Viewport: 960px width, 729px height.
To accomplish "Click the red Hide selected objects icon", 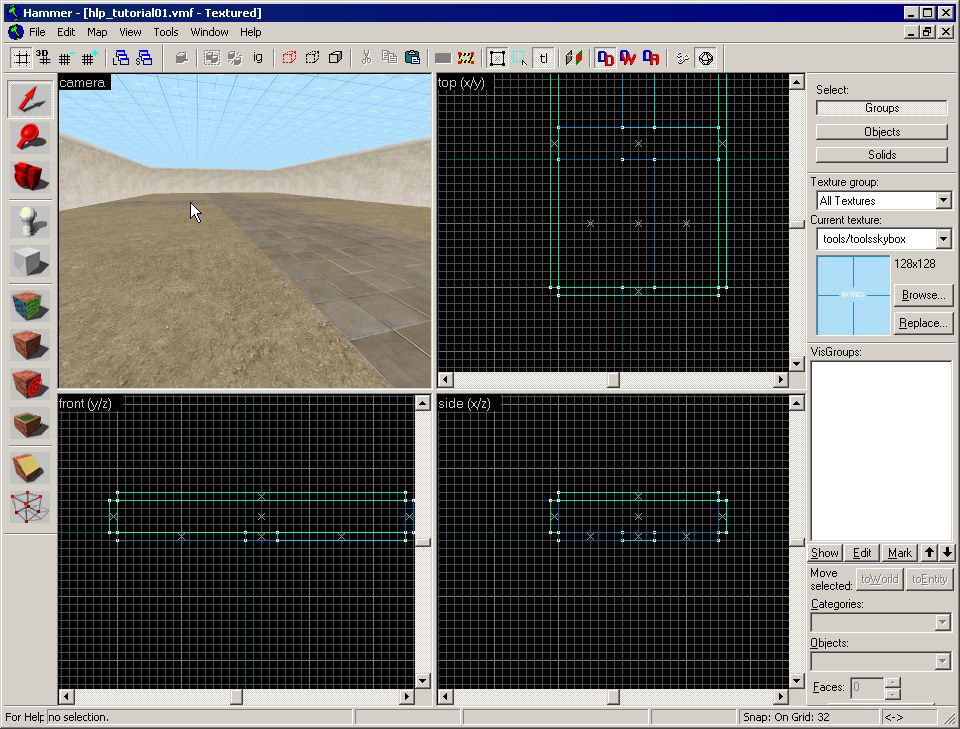I will pos(290,58).
